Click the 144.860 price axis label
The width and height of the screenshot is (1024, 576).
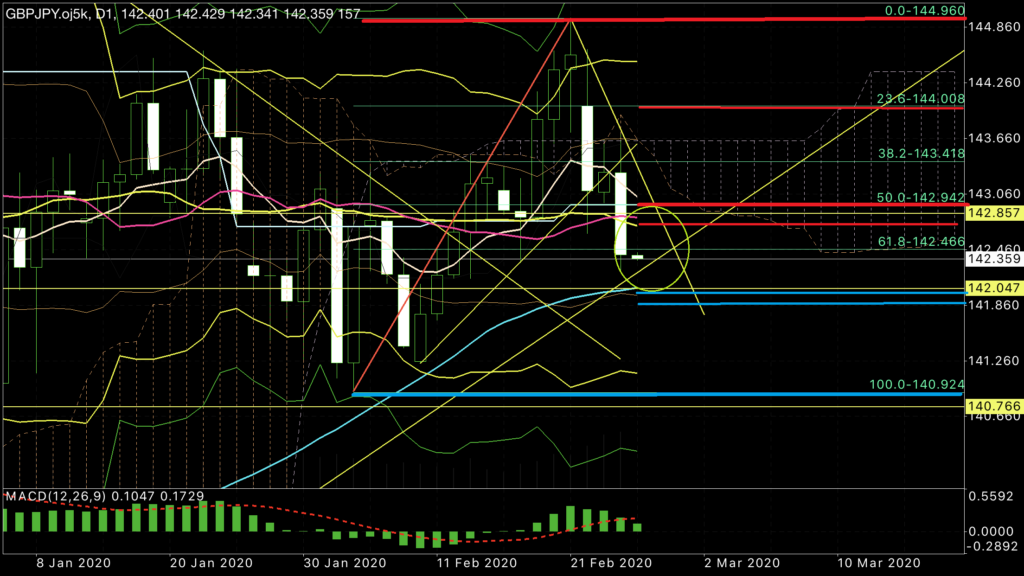tap(995, 27)
